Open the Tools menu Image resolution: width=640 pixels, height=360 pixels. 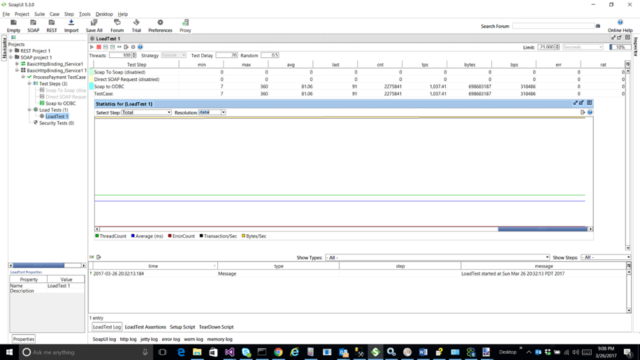point(84,14)
